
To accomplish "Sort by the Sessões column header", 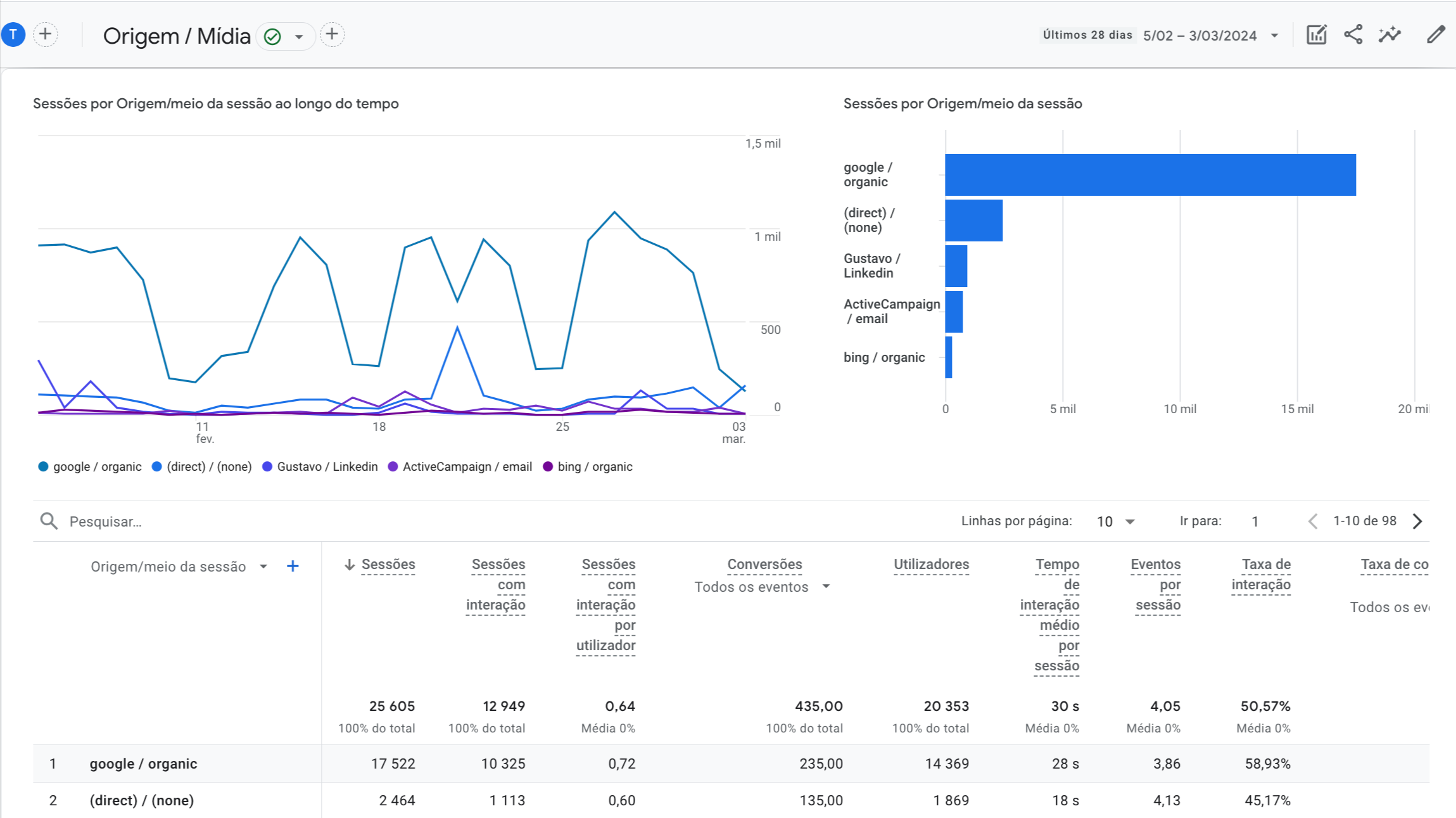I will [388, 564].
